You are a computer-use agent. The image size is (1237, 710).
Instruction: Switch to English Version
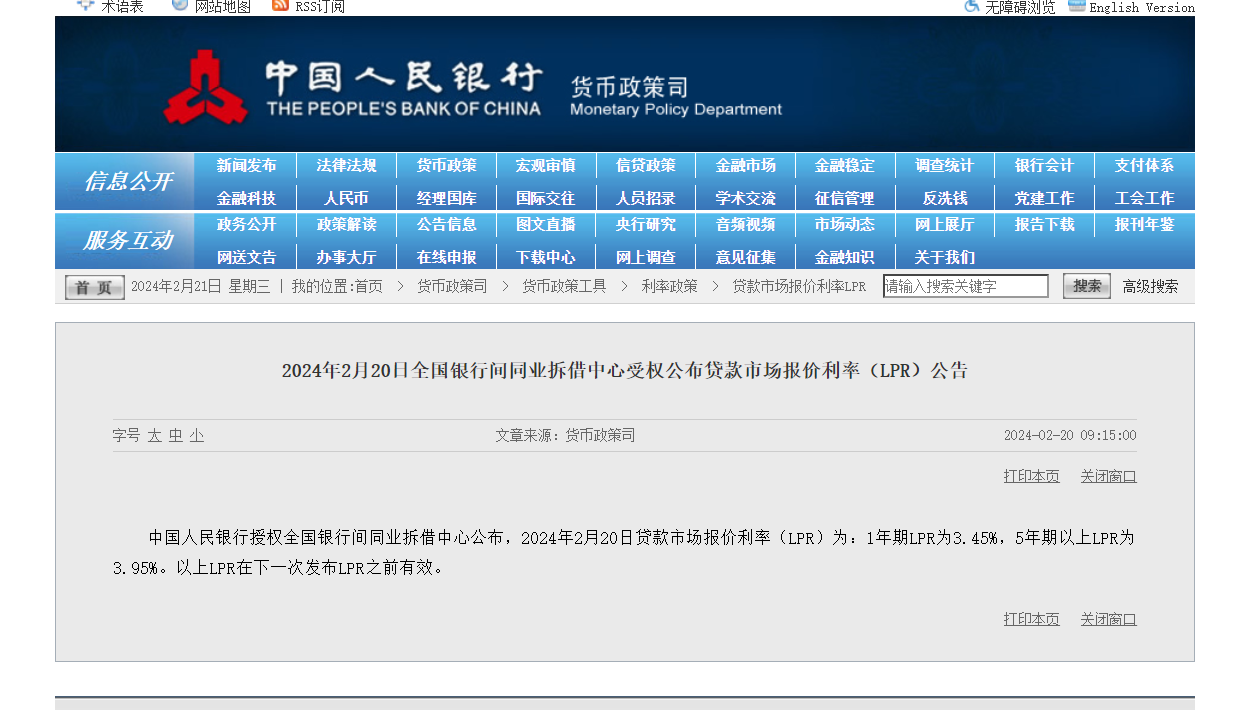coord(1142,6)
